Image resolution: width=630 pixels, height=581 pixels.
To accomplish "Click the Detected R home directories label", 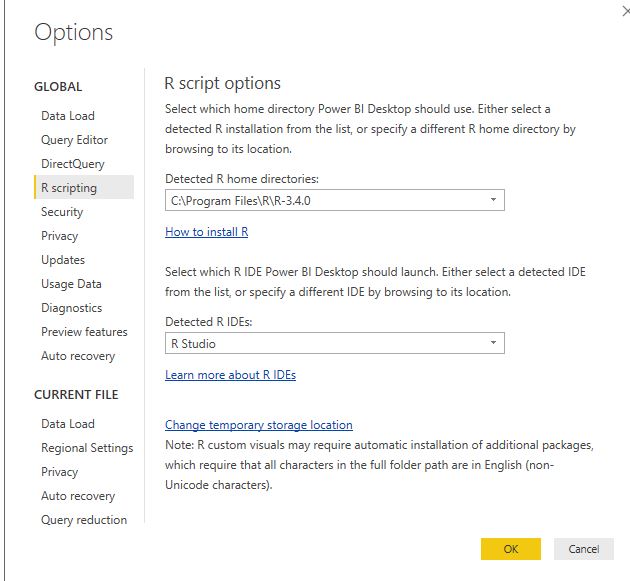I will coord(242,179).
